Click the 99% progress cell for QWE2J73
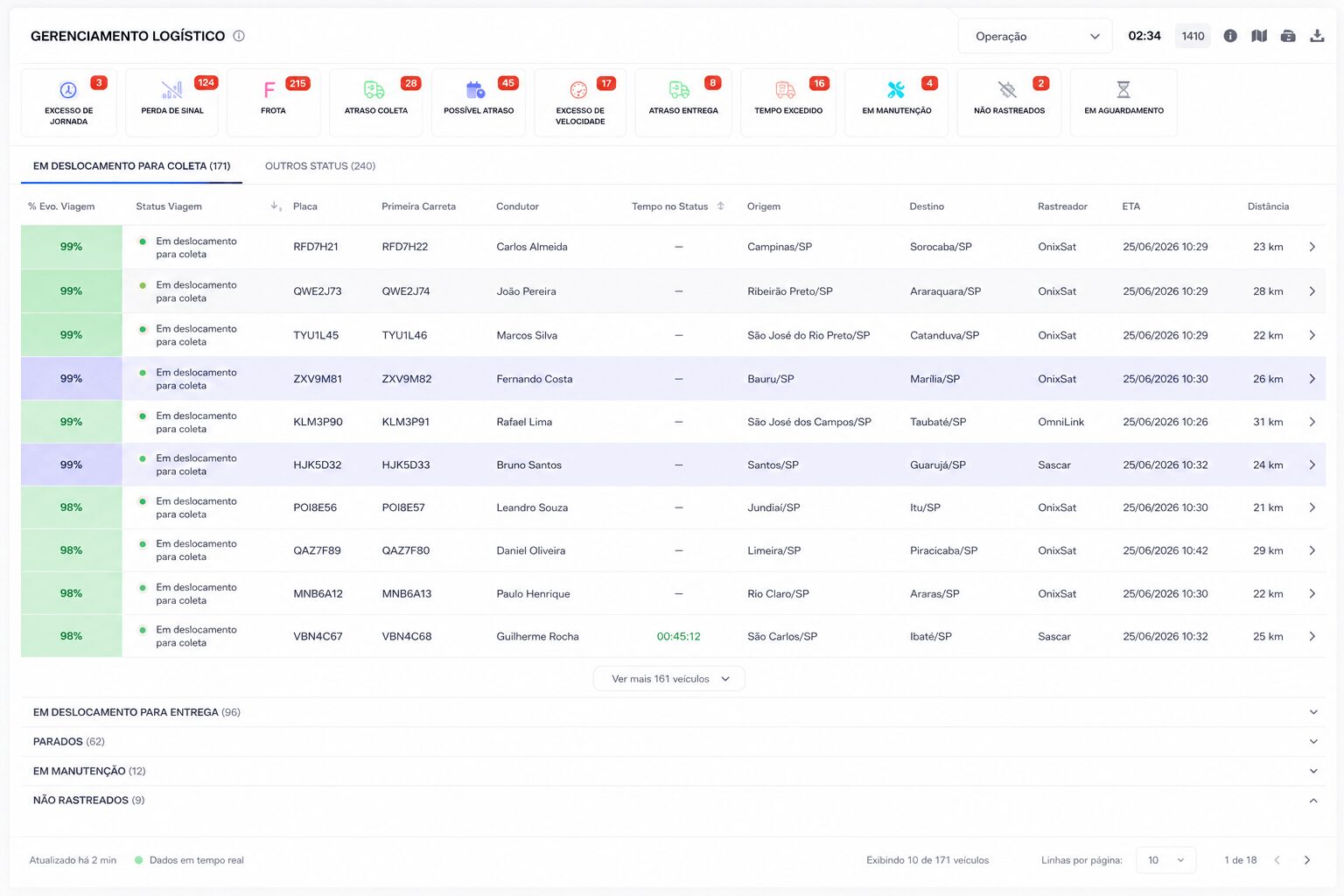Image resolution: width=1344 pixels, height=896 pixels. click(x=72, y=291)
